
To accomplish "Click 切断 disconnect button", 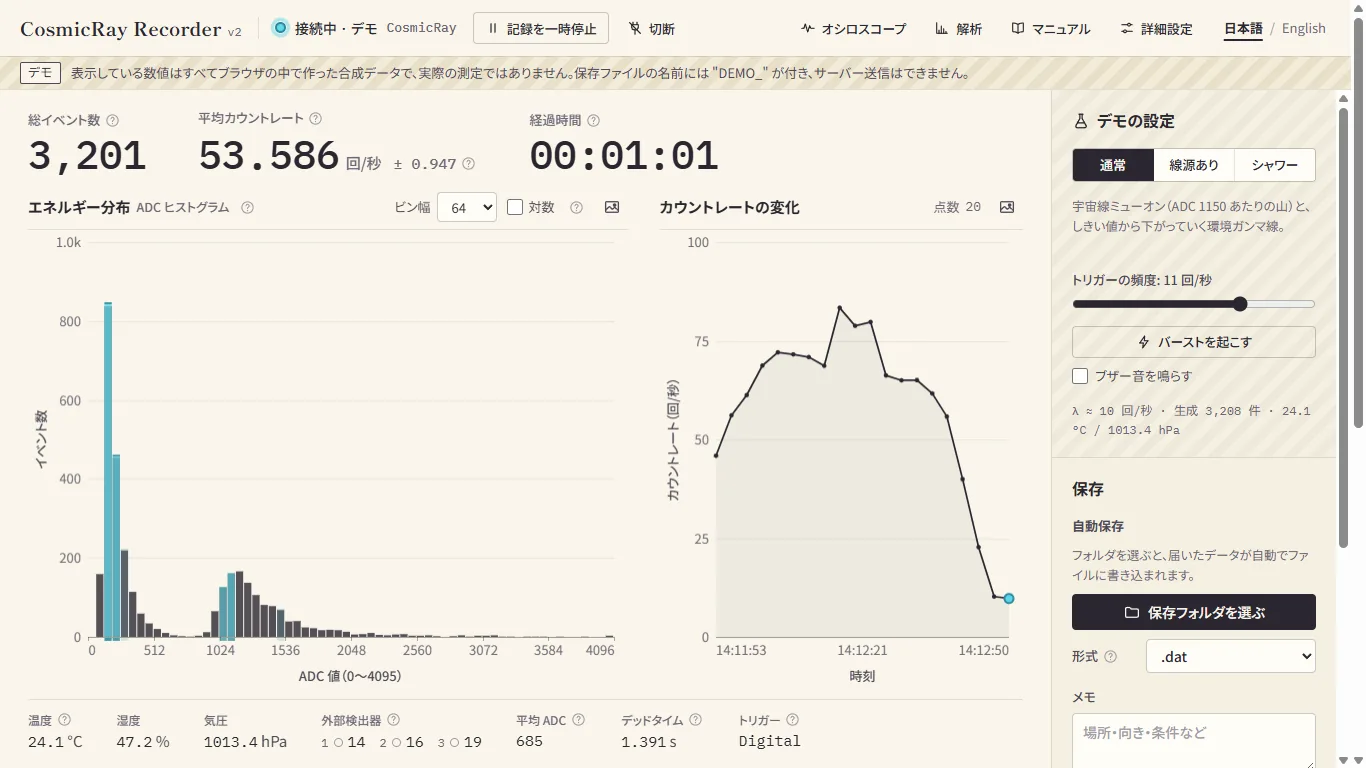I will click(x=652, y=29).
